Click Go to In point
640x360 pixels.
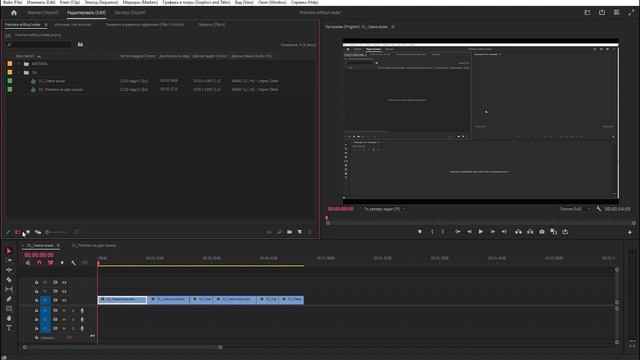click(x=458, y=232)
